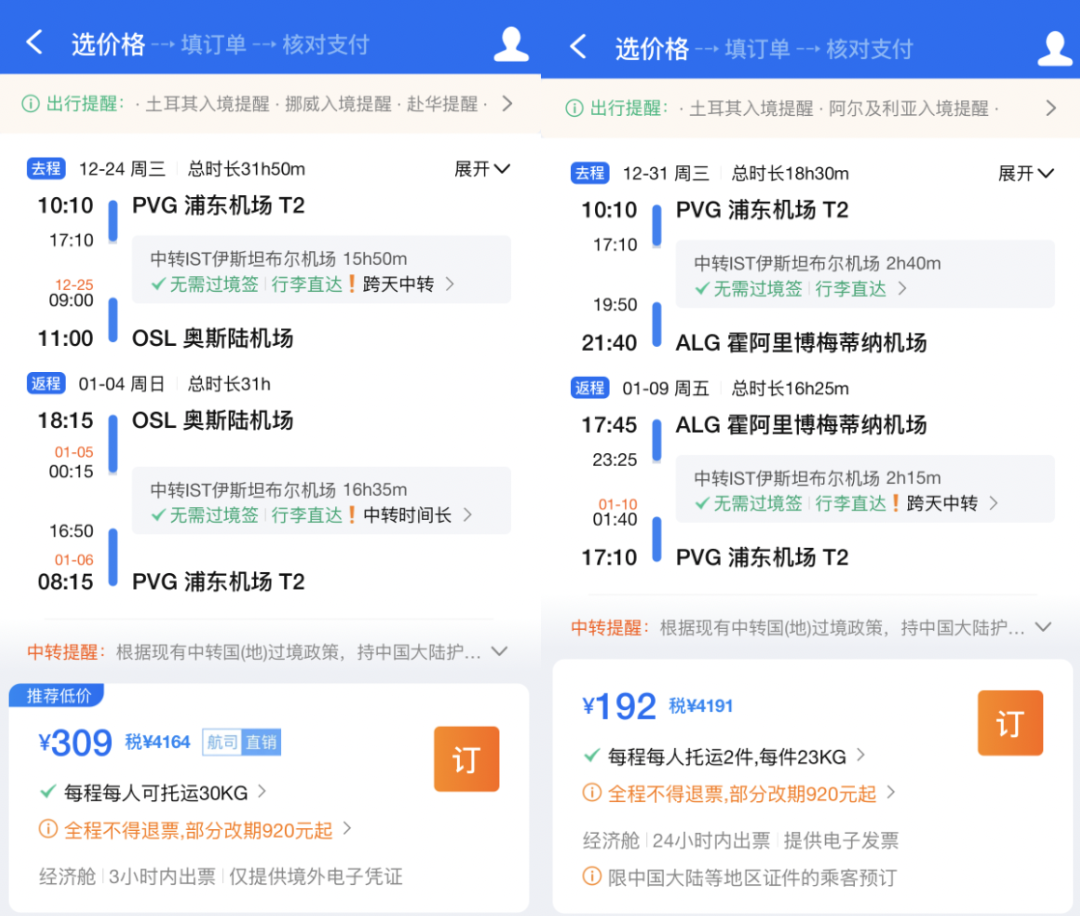The image size is (1080, 916).
Task: Expand the 12-24 itinerary via 展开
Action: coord(482,169)
